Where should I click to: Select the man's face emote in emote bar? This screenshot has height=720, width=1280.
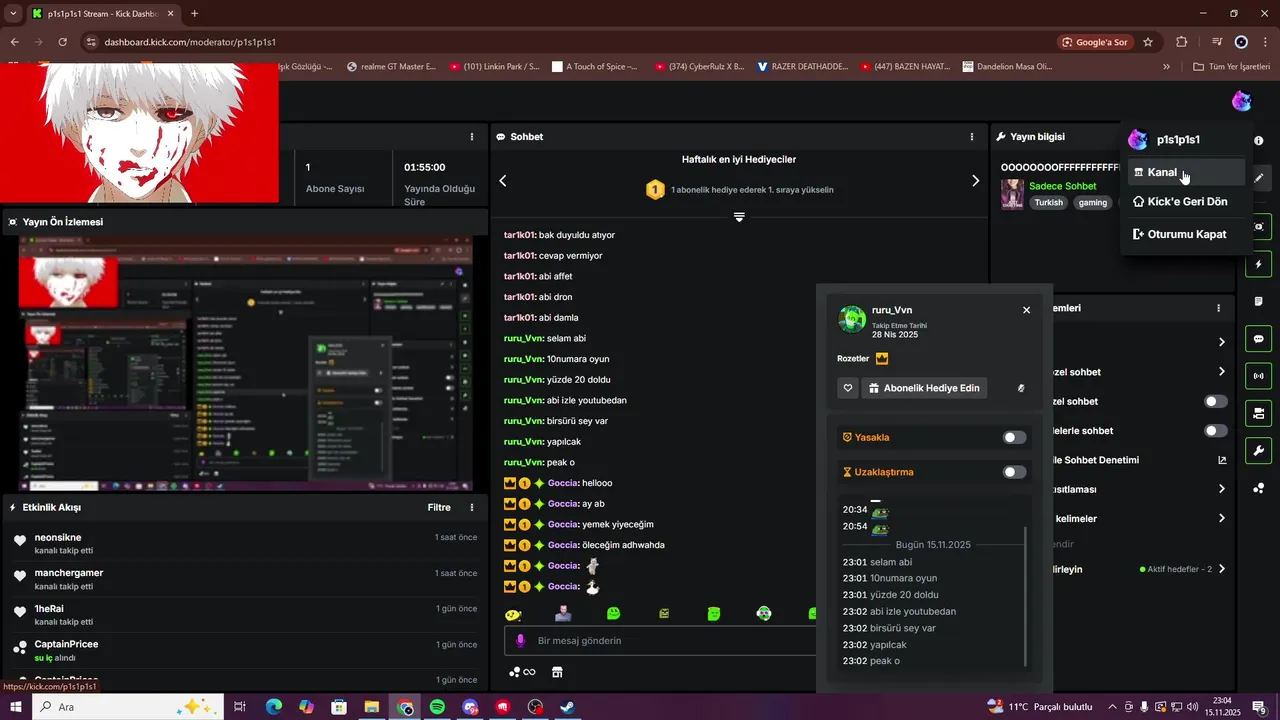[563, 613]
